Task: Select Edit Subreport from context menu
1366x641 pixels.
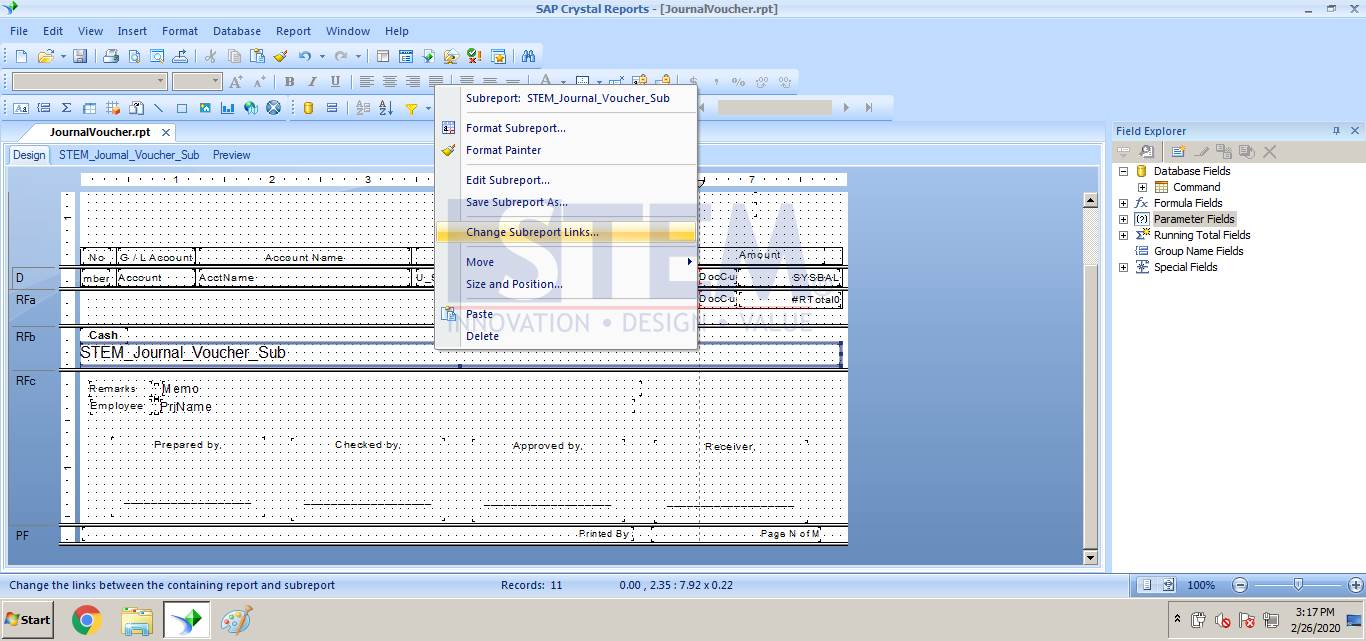Action: pyautogui.click(x=566, y=180)
